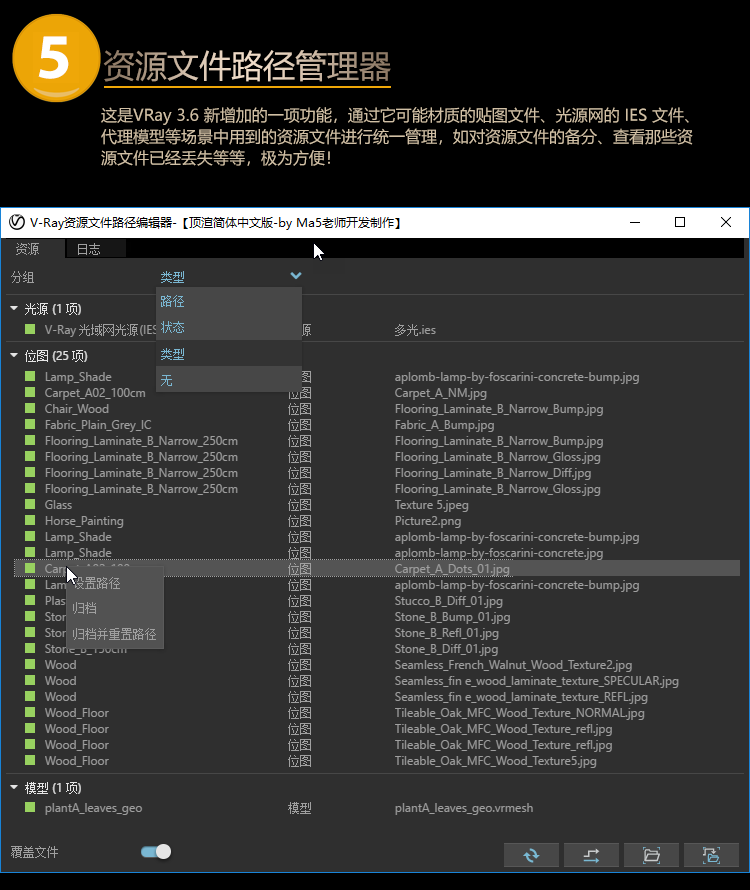Click file name Stone_B_Refl_01.jpg
This screenshot has height=890, width=750.
(x=447, y=632)
